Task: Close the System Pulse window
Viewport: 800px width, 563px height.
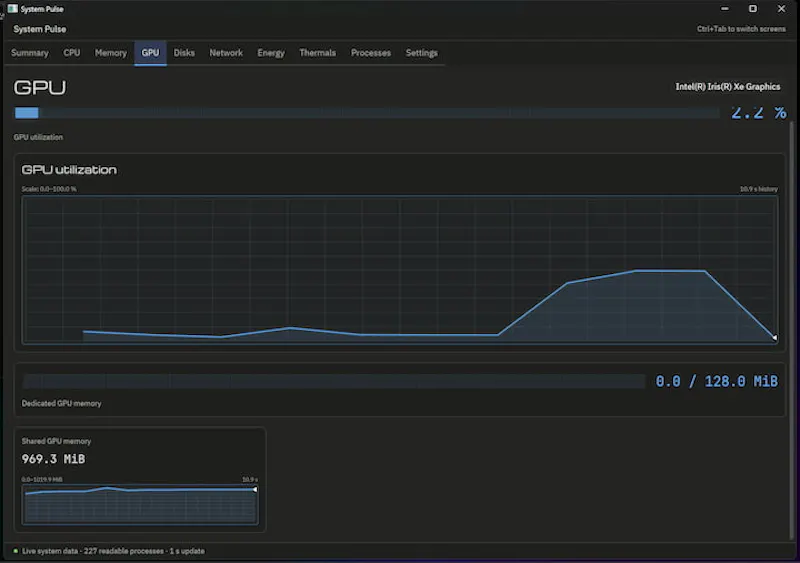Action: [781, 9]
